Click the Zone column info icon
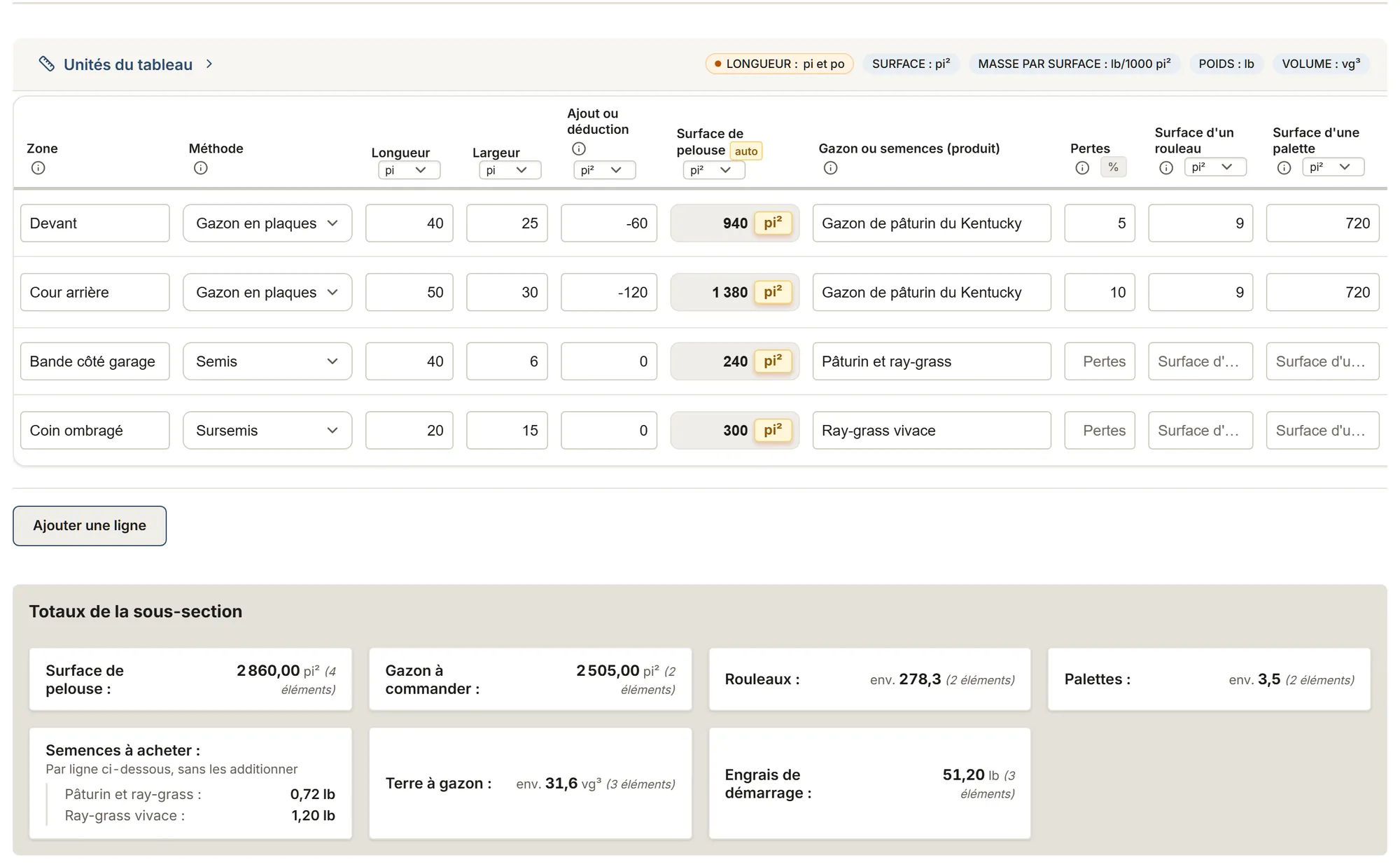The image size is (1400, 867). (38, 168)
